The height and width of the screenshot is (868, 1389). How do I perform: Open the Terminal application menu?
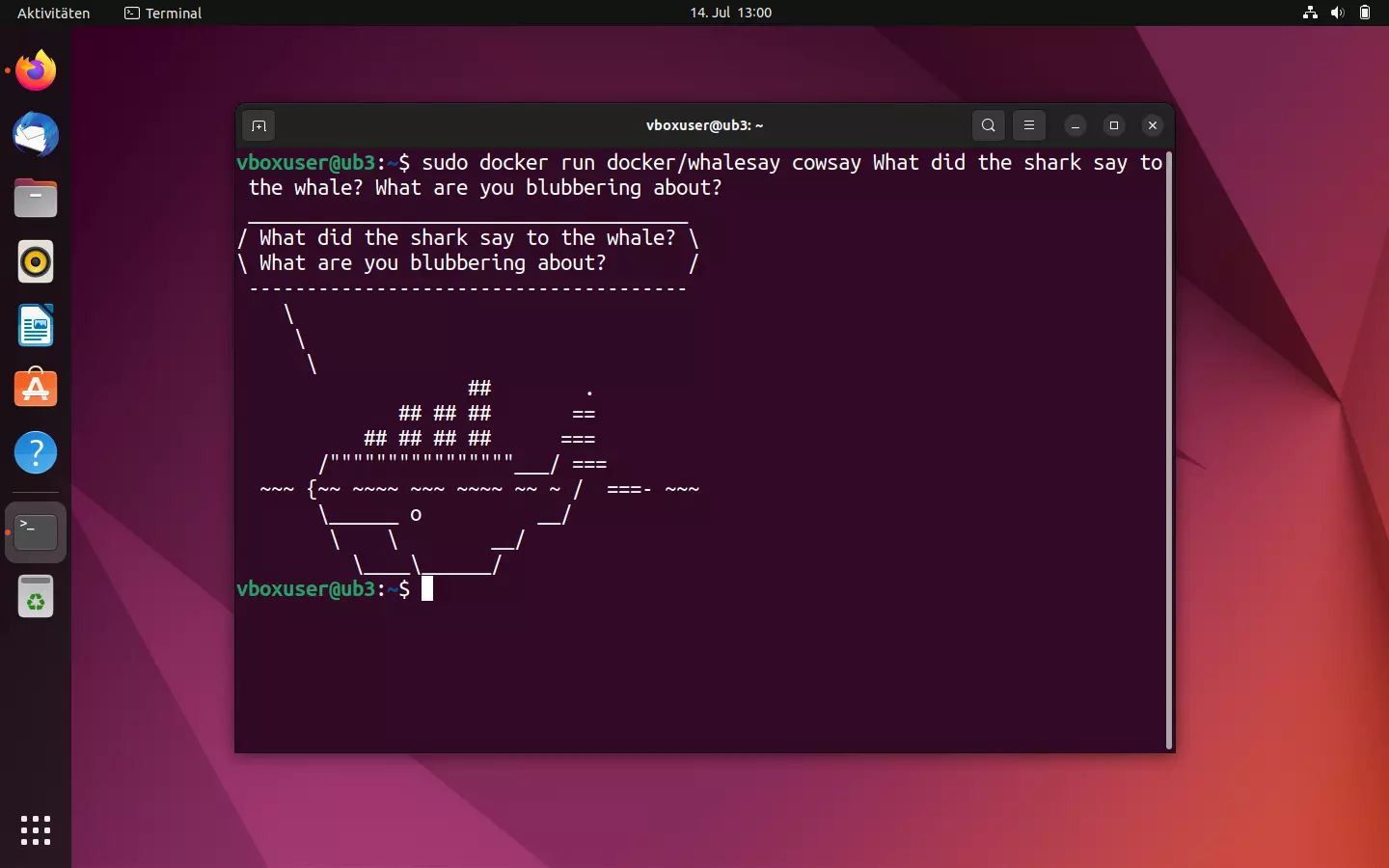click(x=162, y=14)
